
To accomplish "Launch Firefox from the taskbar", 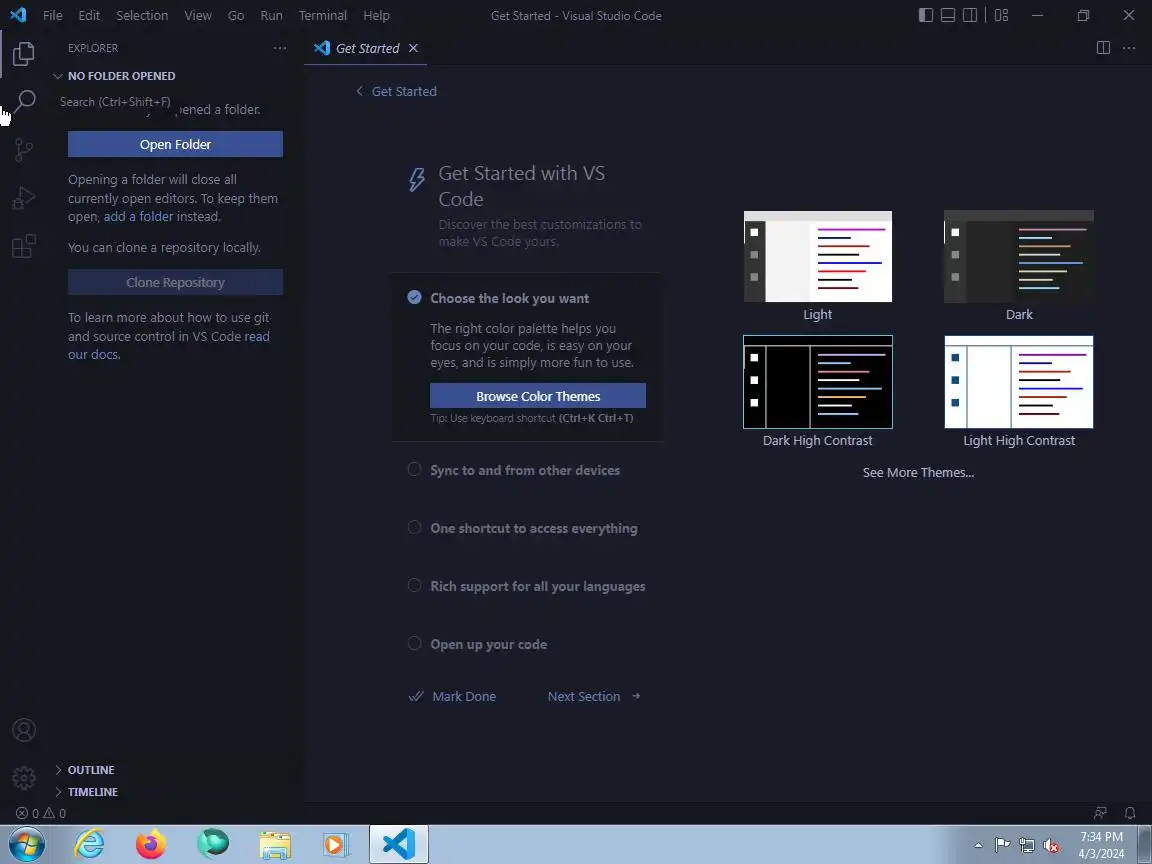I will [151, 844].
